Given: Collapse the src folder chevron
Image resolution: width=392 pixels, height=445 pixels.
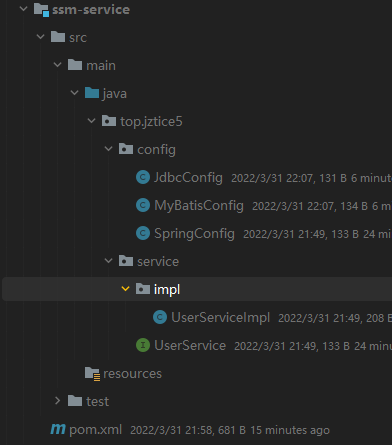Looking at the screenshot, I should pos(41,37).
